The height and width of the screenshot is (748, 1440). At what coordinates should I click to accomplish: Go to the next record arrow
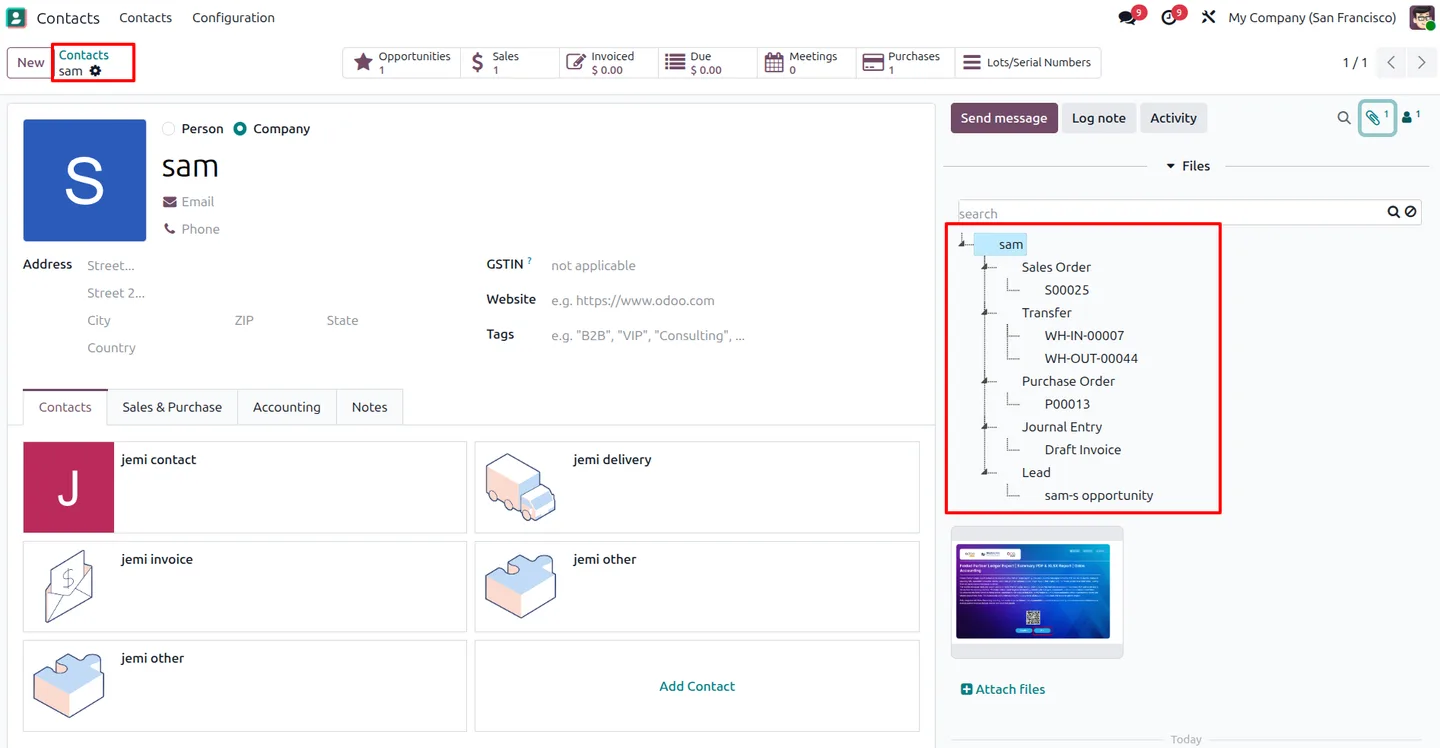tap(1421, 62)
